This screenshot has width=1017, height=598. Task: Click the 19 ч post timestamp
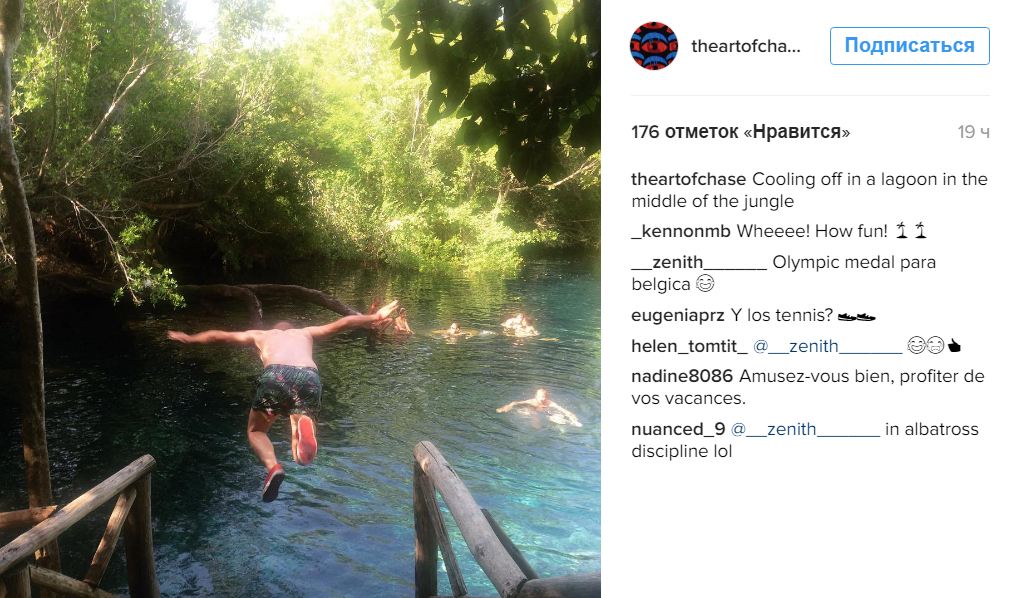pyautogui.click(x=974, y=132)
